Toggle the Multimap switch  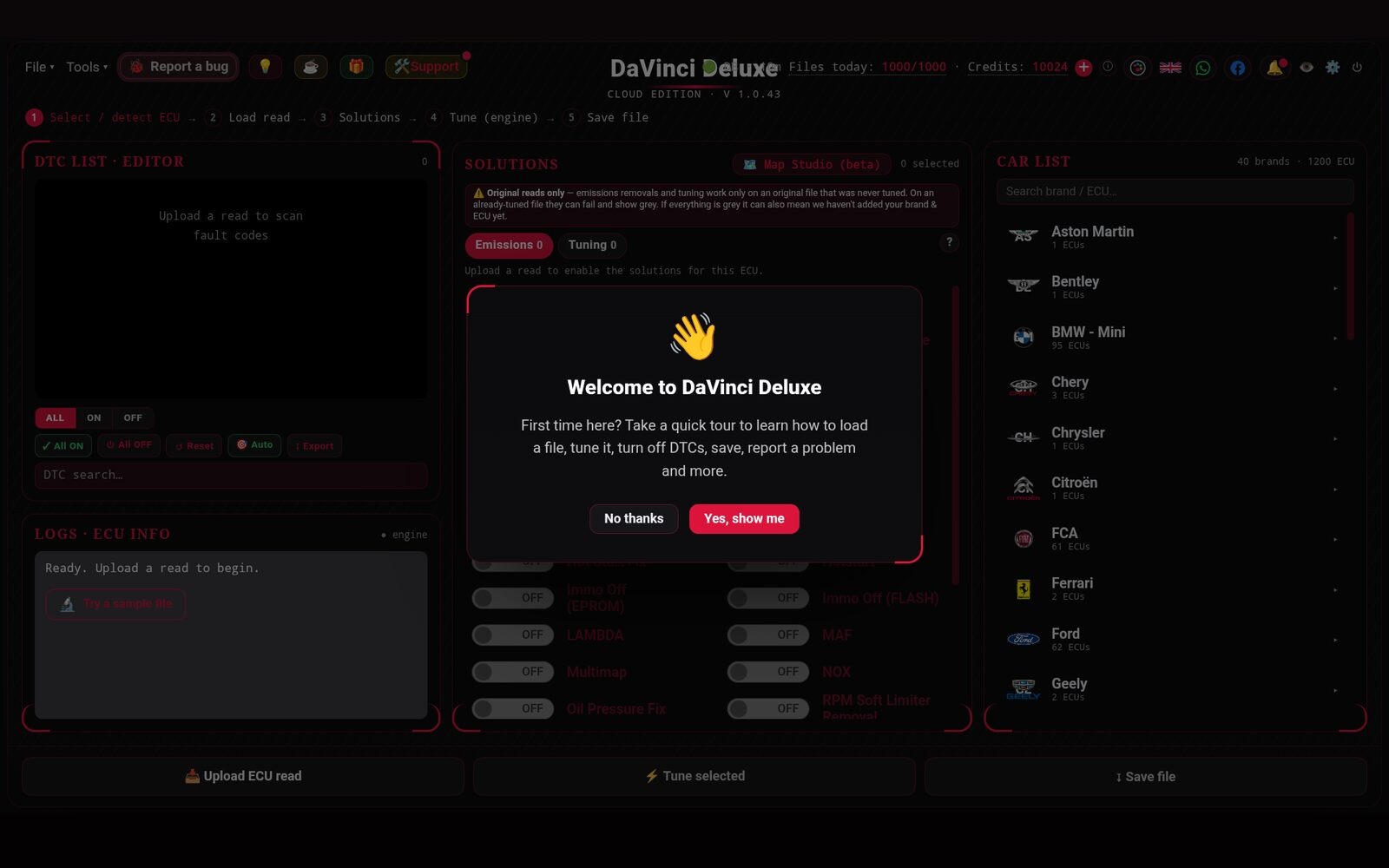(x=513, y=672)
